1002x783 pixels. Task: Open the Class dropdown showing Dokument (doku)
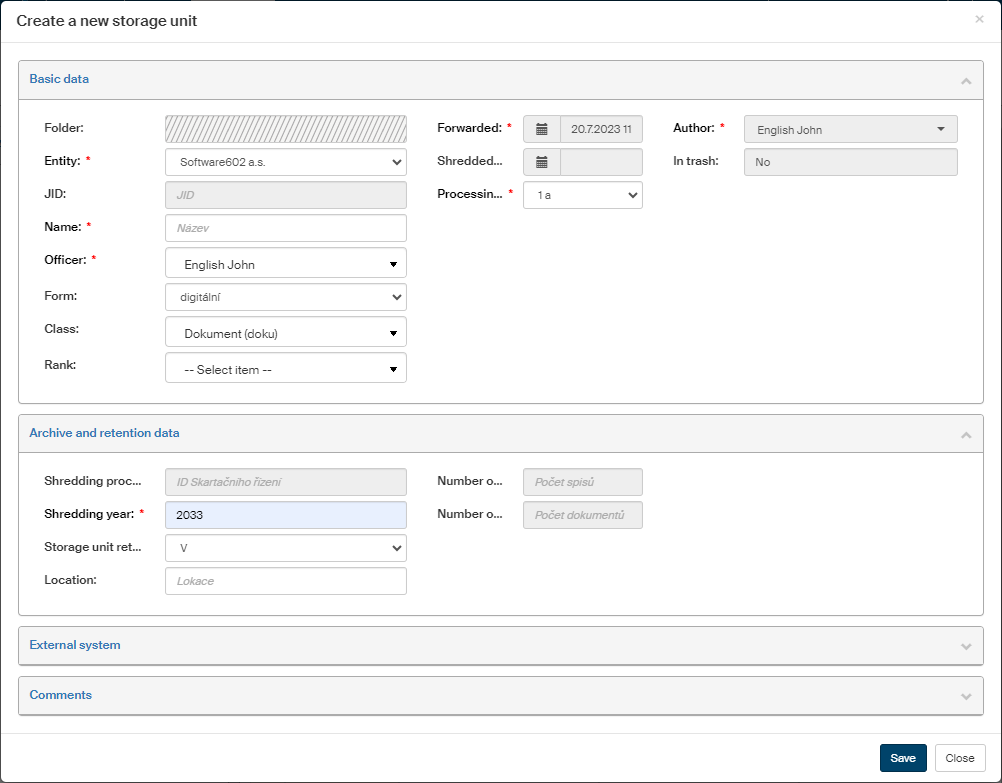click(285, 332)
